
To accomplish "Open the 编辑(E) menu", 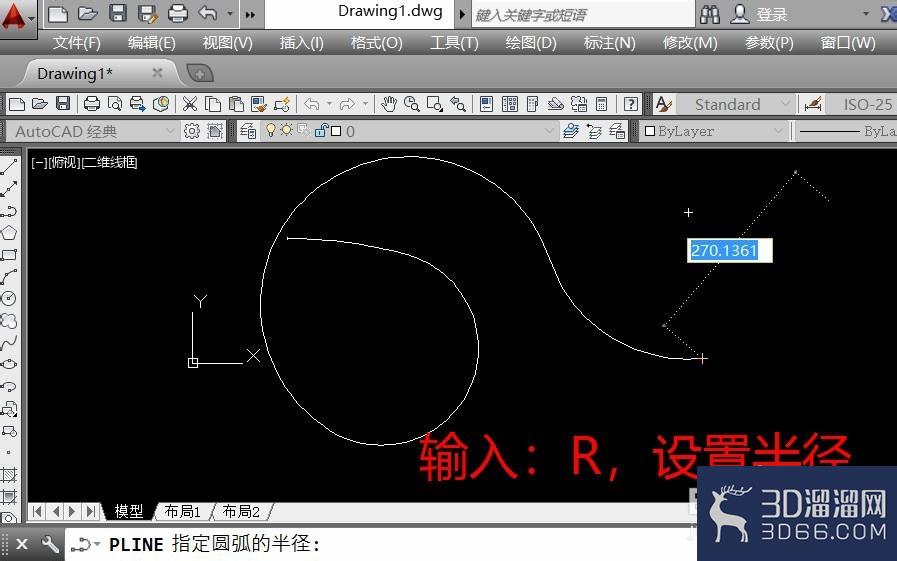I will pyautogui.click(x=152, y=43).
